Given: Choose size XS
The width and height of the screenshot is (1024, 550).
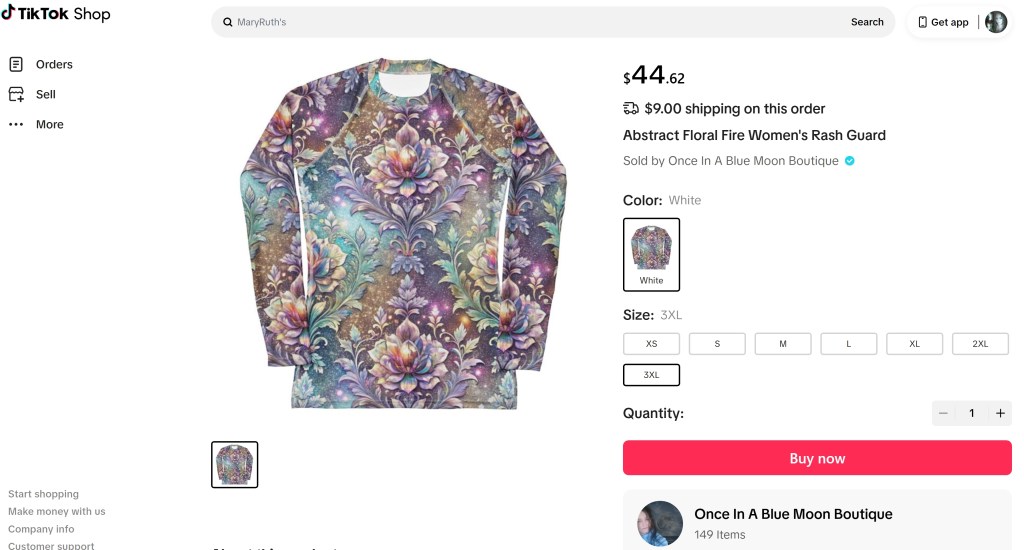Looking at the screenshot, I should [x=651, y=344].
